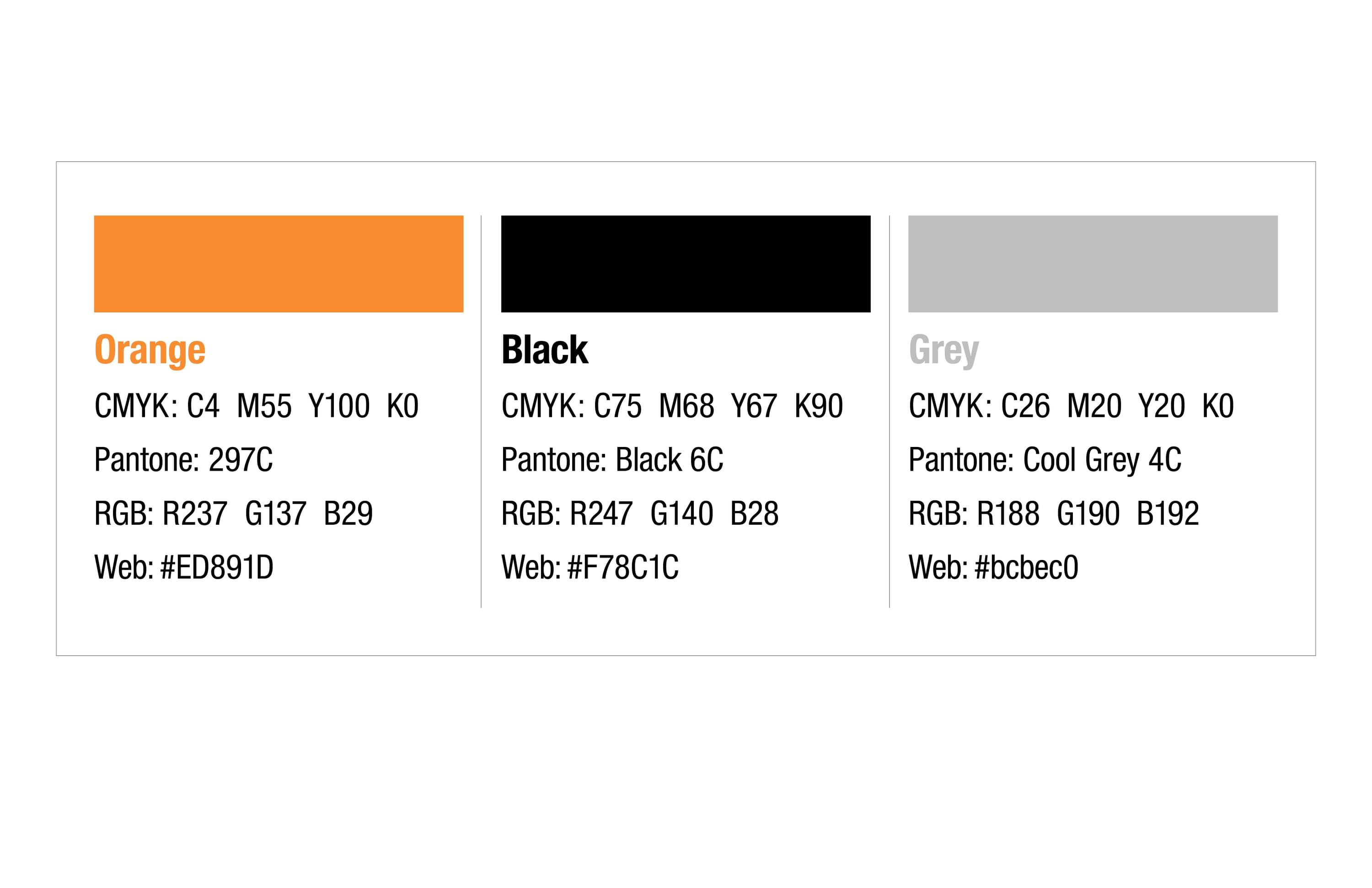Screen dimensions: 1372x888
Task: Select the black color swatch rectangle
Action: (686, 264)
